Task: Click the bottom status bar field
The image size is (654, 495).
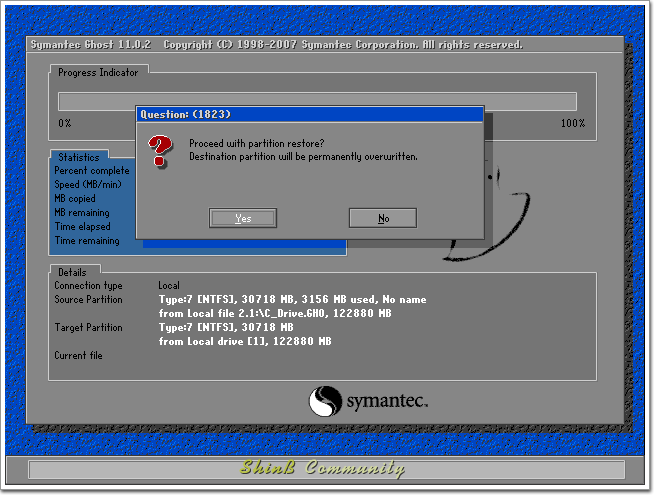Action: 327,469
